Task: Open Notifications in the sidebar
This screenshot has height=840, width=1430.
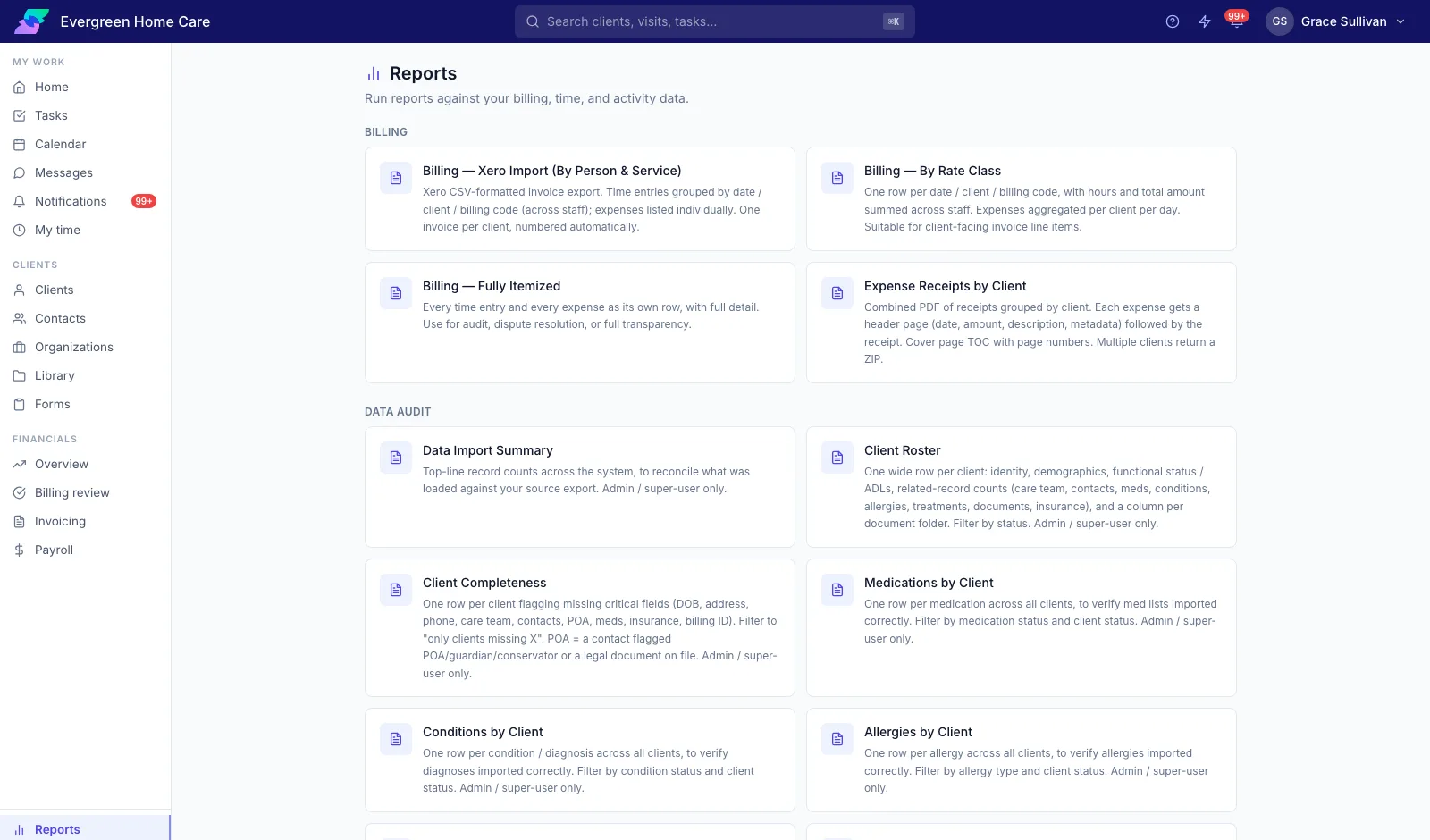Action: tap(85, 201)
